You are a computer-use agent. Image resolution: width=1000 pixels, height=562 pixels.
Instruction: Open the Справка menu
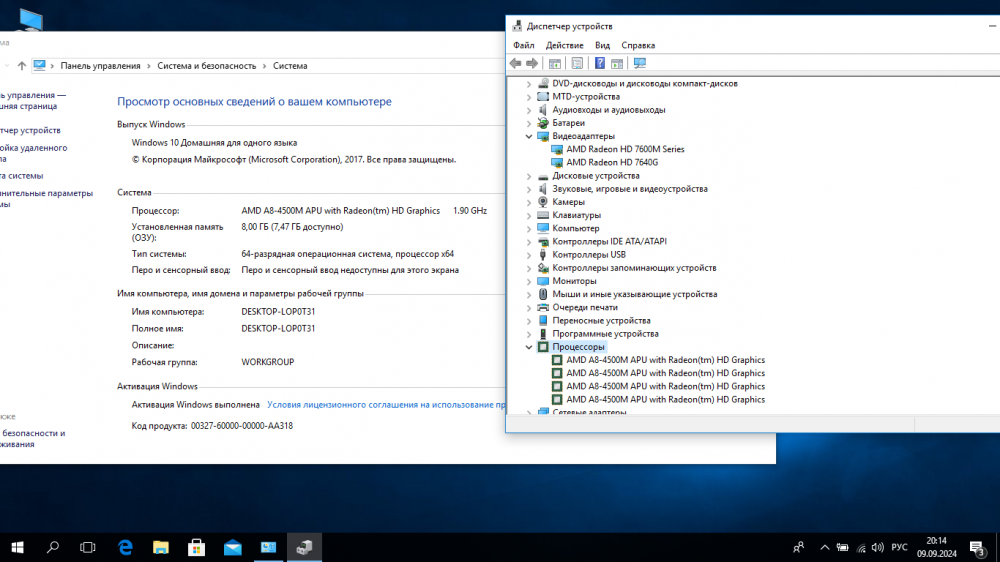coord(638,45)
